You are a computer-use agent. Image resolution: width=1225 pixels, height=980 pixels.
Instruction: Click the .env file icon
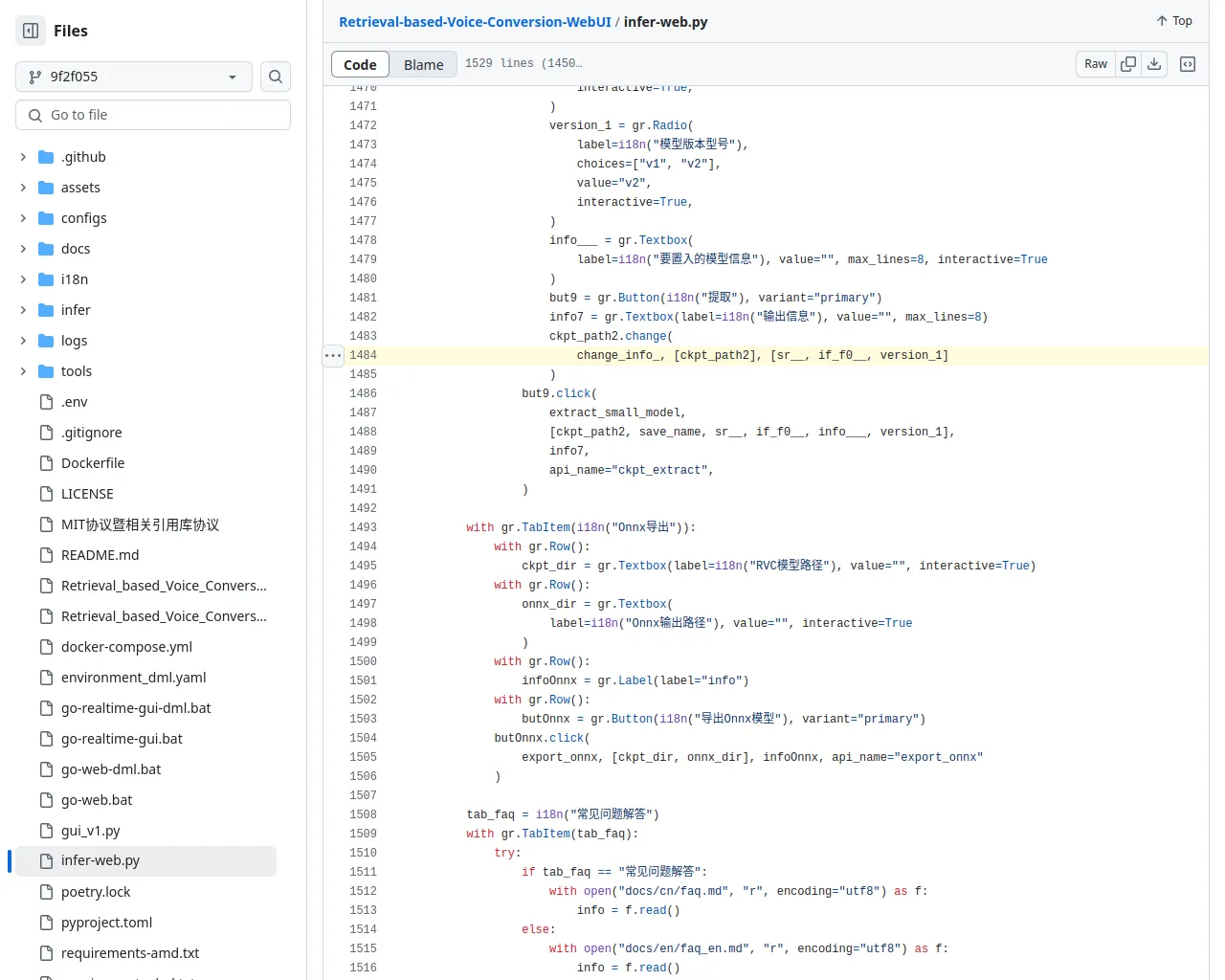[x=46, y=402]
